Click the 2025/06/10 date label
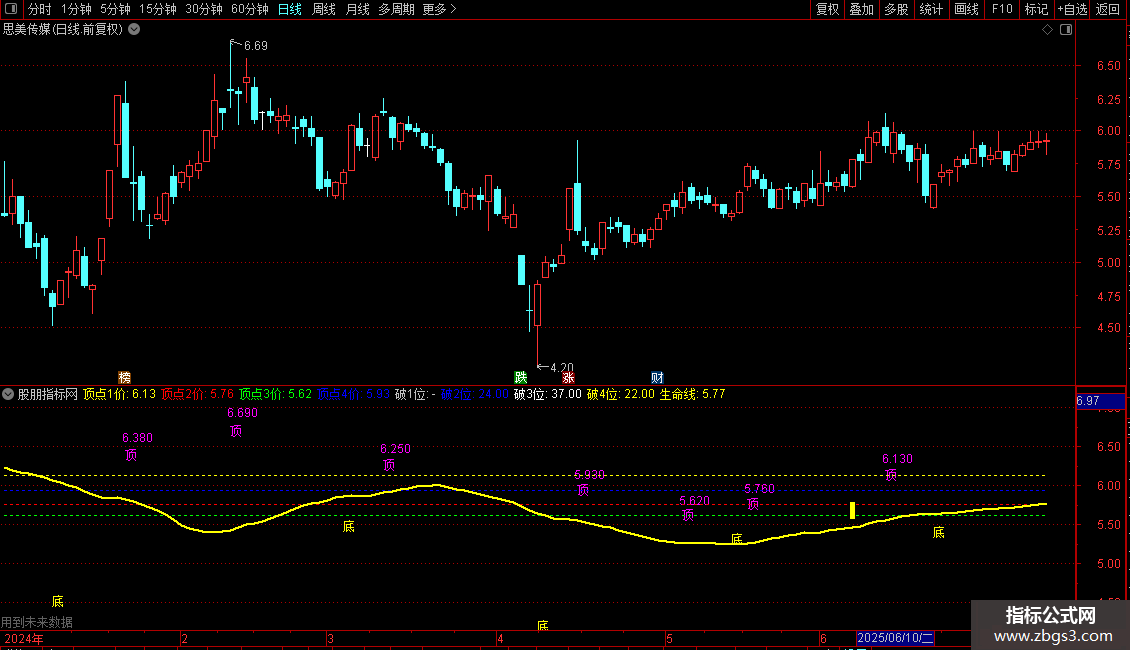Screen dimensions: 1130x650 pyautogui.click(x=896, y=638)
